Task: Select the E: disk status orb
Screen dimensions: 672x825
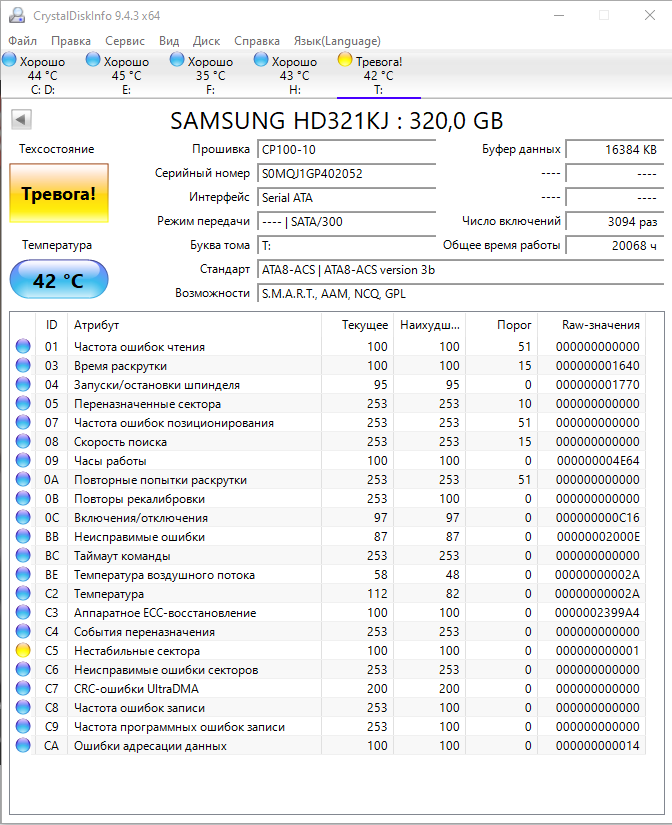Action: (x=93, y=59)
